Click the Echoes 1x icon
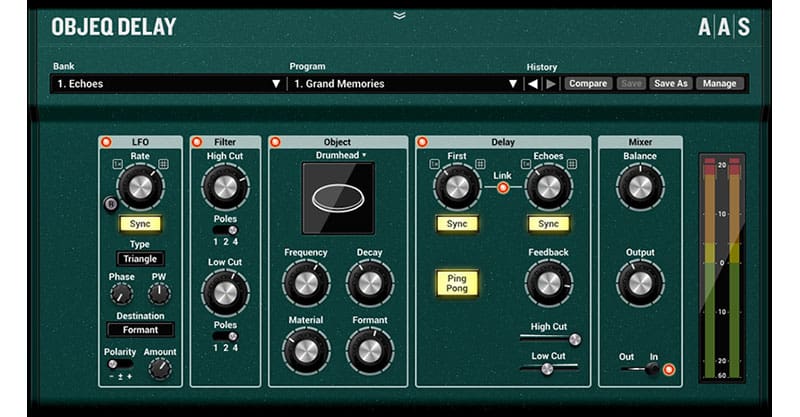The image size is (800, 417). click(526, 164)
